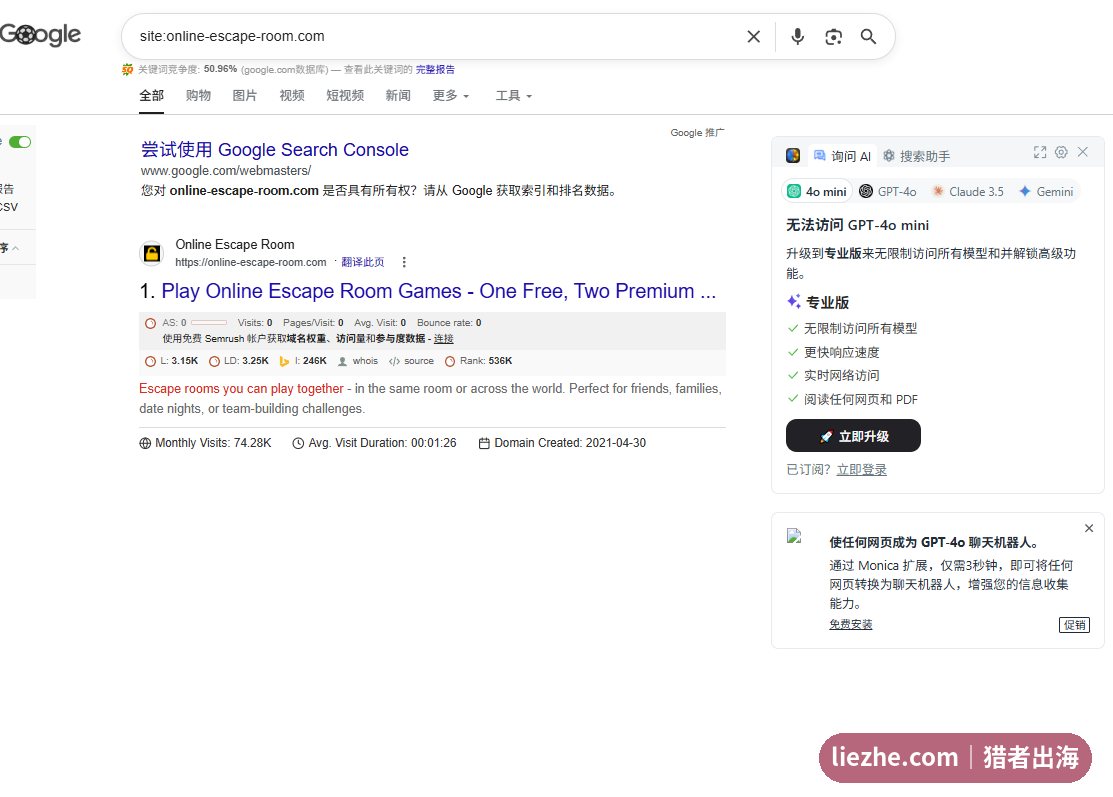Click the 翻译此页 link
Image resolution: width=1113 pixels, height=797 pixels.
tap(363, 262)
